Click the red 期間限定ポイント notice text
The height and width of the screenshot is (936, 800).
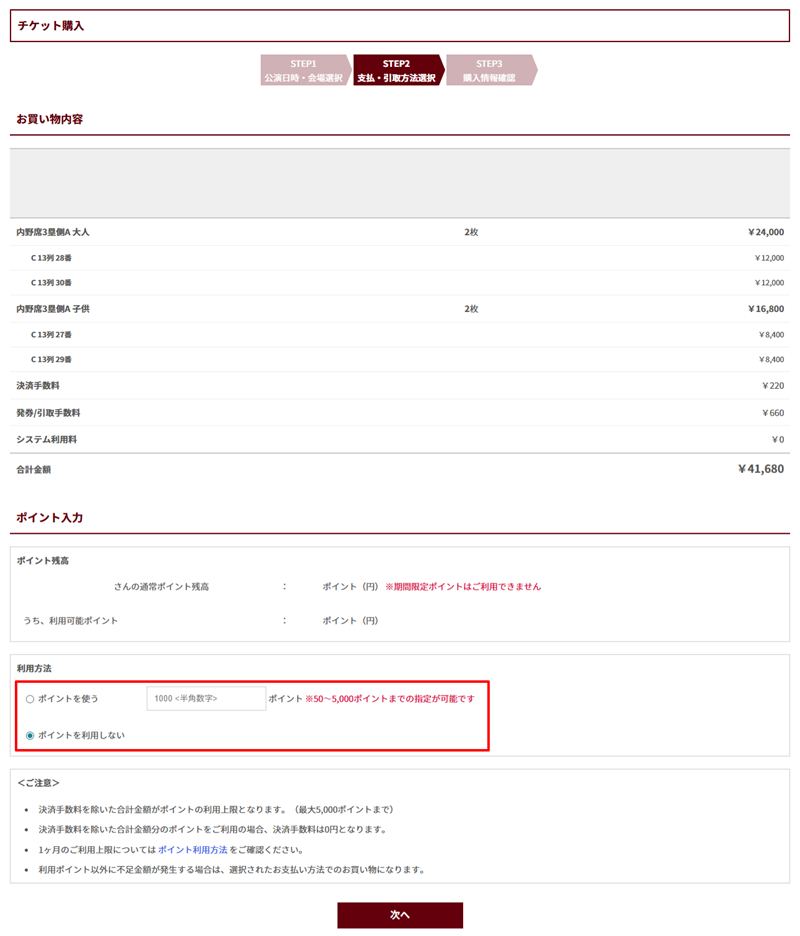click(462, 586)
